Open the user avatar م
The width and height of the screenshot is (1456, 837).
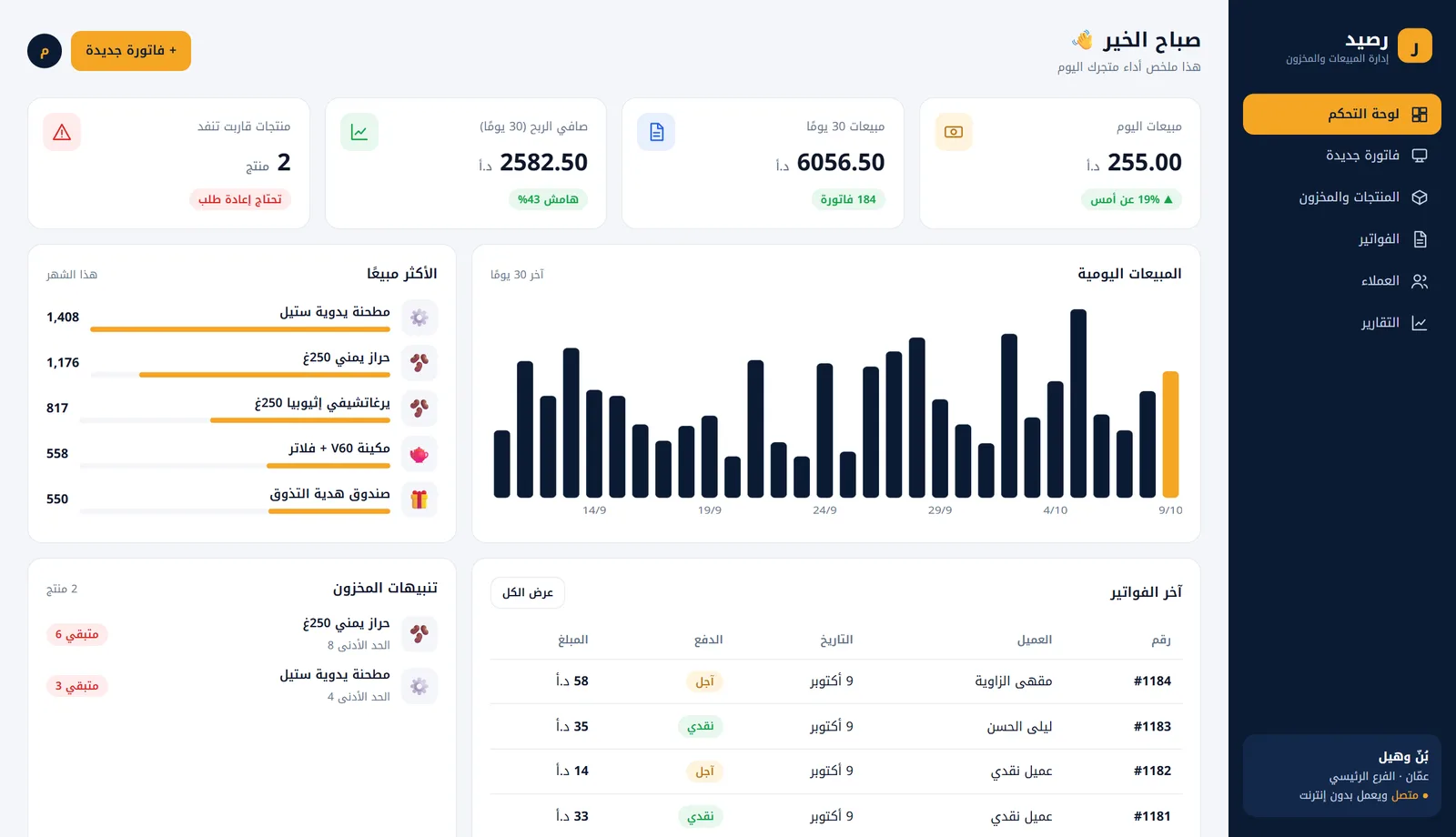coord(45,51)
